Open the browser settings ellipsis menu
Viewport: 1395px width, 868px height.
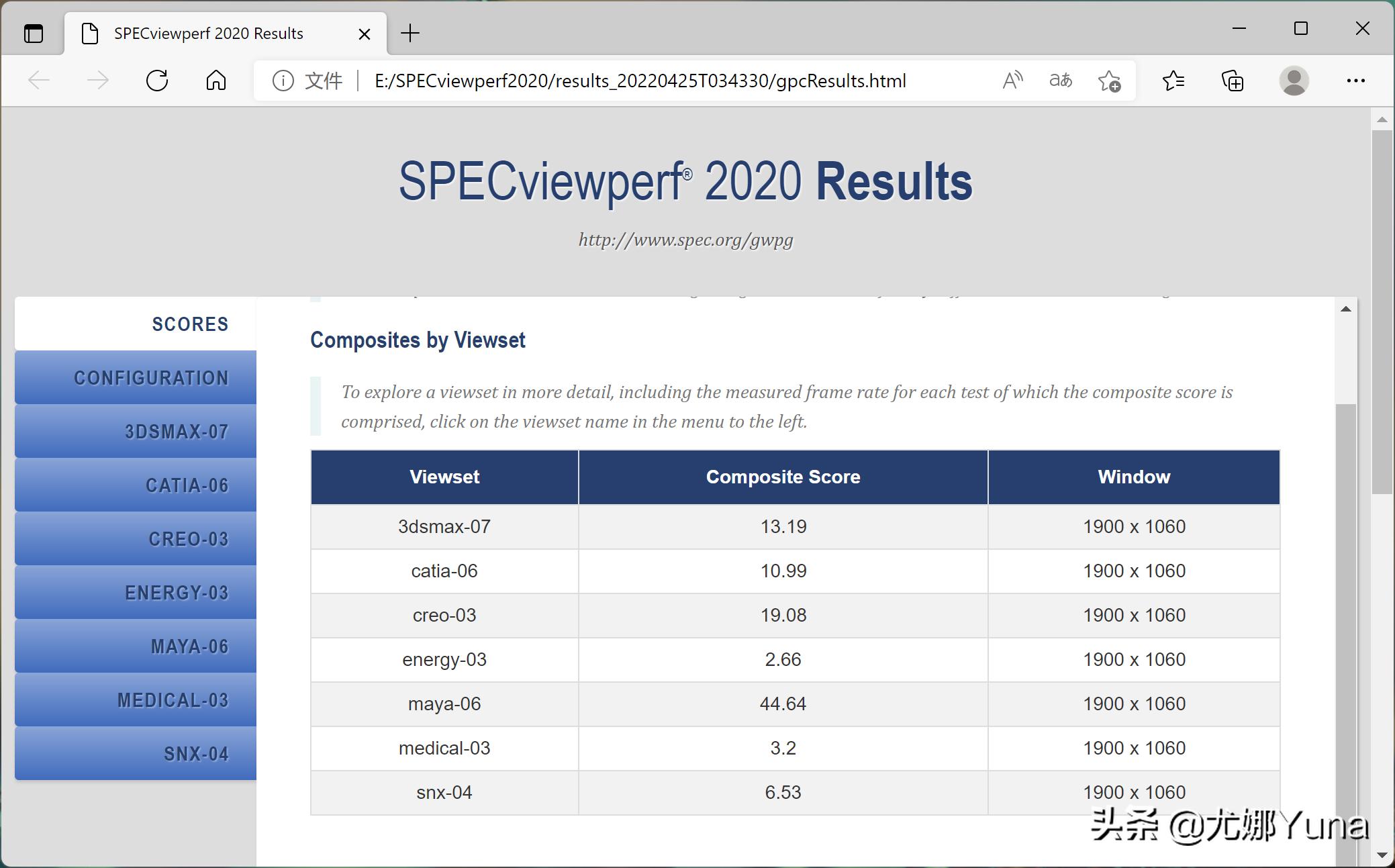1355,81
